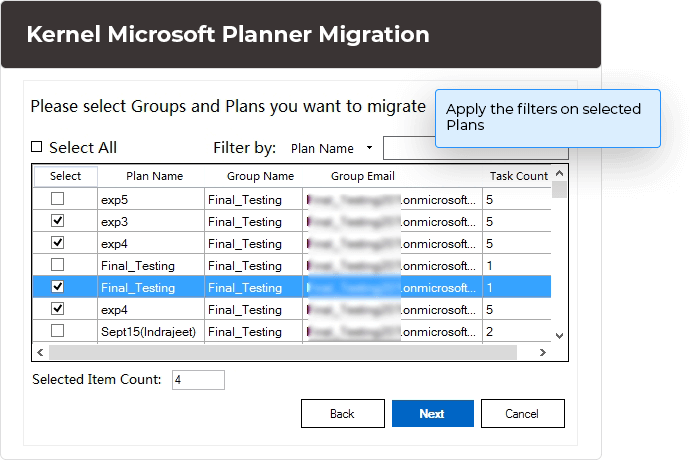Click the Back button
The height and width of the screenshot is (460, 700).
[342, 414]
